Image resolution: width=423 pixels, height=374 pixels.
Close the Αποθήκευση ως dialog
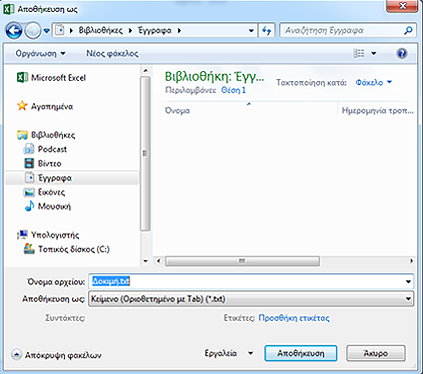tap(402, 6)
